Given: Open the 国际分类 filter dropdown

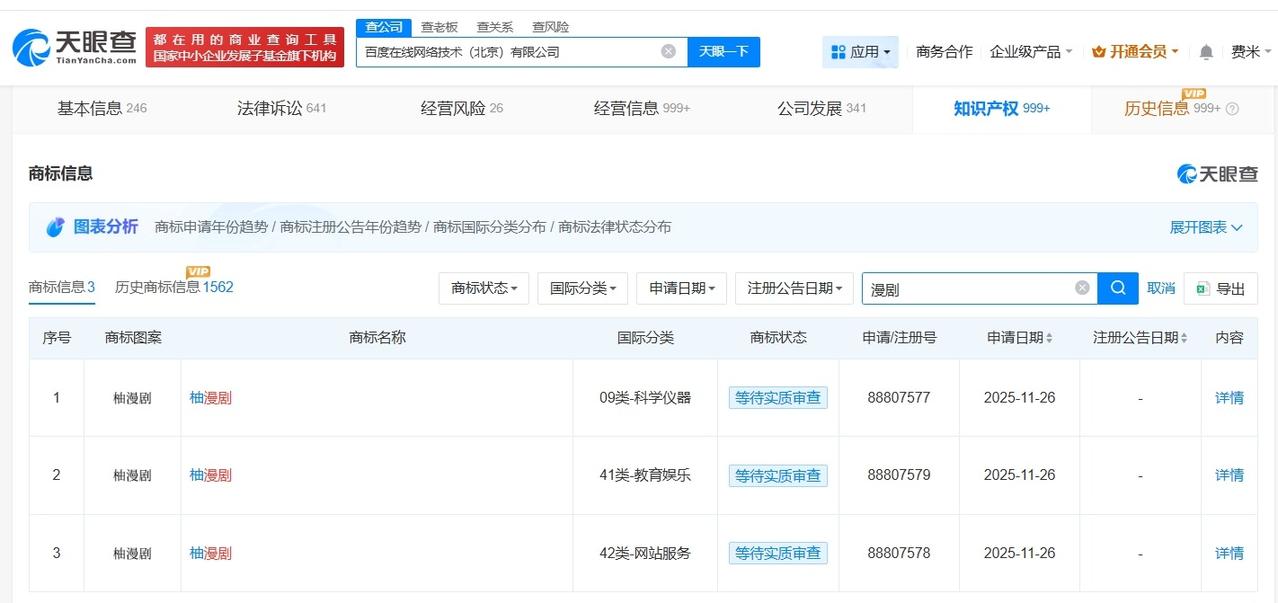Looking at the screenshot, I should (582, 288).
